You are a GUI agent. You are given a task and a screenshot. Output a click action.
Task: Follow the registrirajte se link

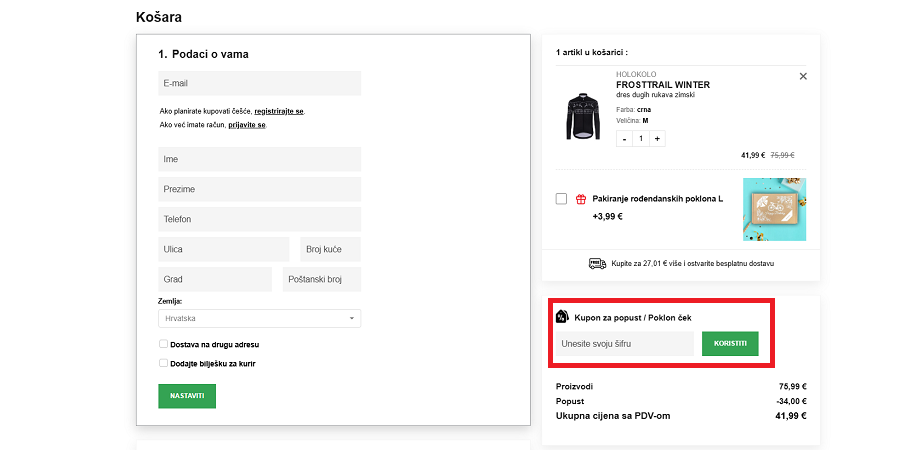pyautogui.click(x=279, y=111)
